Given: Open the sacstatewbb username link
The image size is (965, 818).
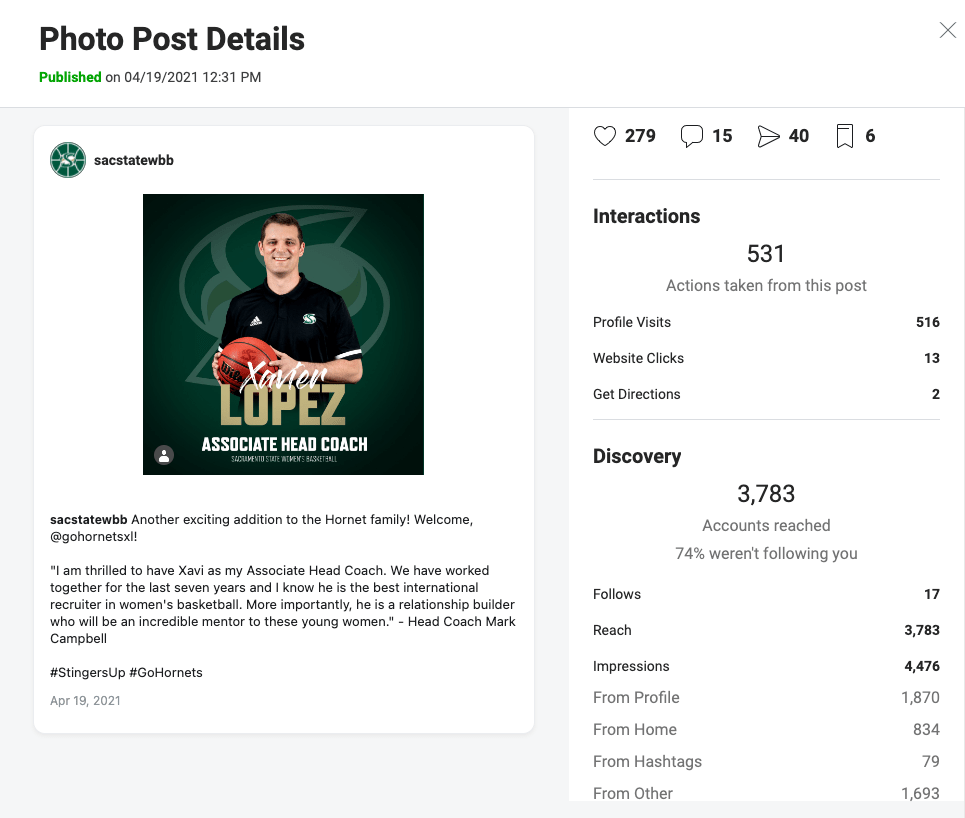Looking at the screenshot, I should pyautogui.click(x=134, y=160).
